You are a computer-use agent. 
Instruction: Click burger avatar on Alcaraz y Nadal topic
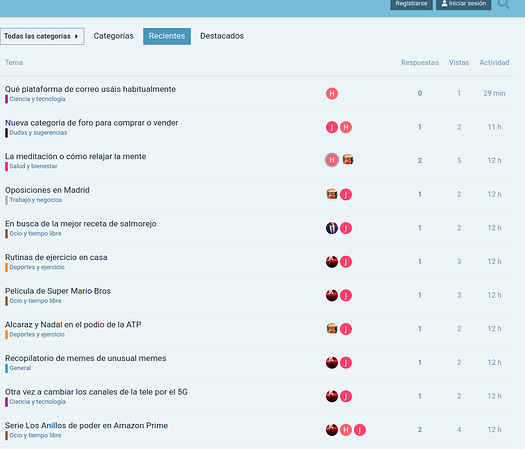coord(332,329)
